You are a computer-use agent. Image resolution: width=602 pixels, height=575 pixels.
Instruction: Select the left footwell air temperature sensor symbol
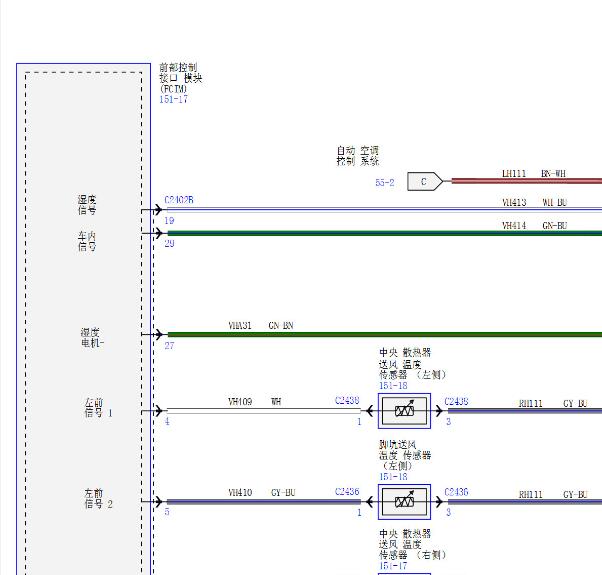[404, 502]
